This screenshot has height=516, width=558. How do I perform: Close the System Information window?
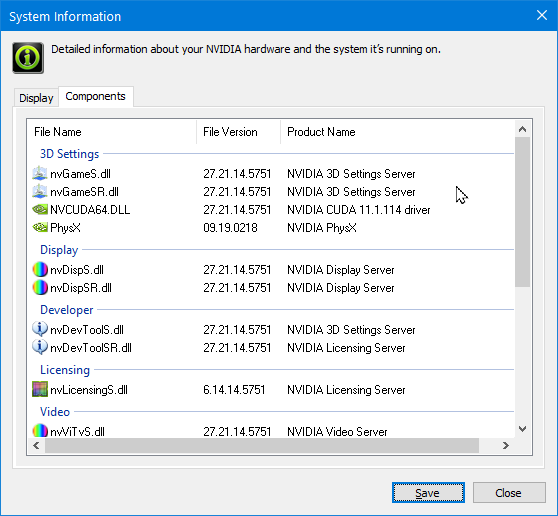[542, 15]
